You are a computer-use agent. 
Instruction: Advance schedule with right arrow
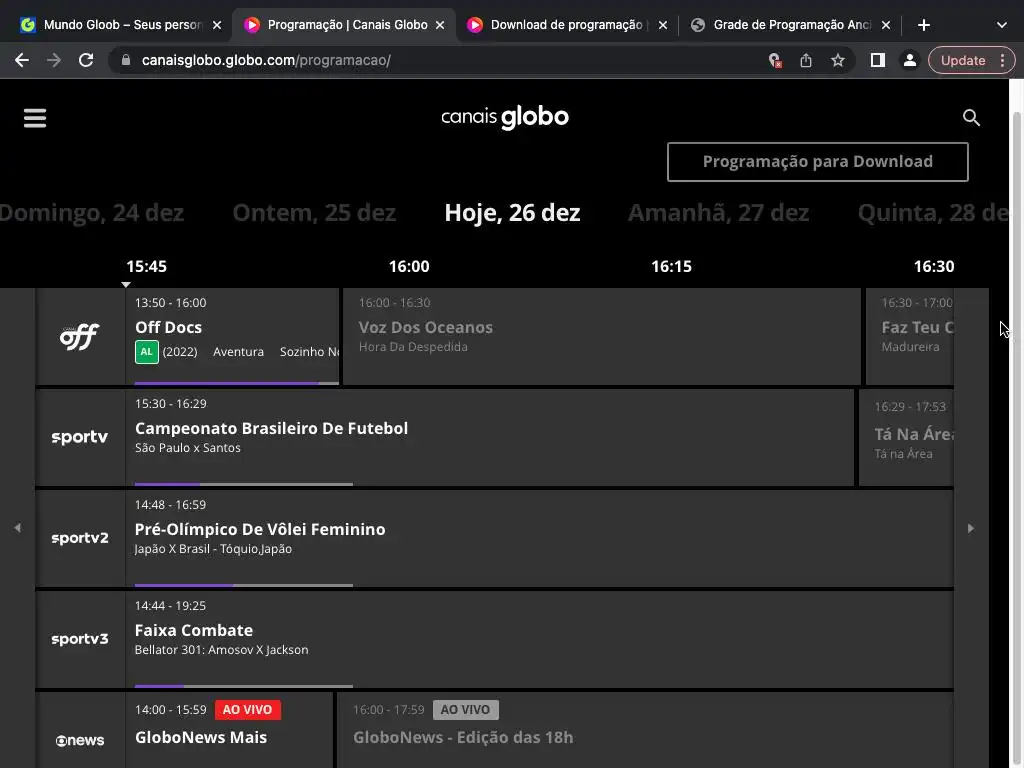[x=970, y=528]
